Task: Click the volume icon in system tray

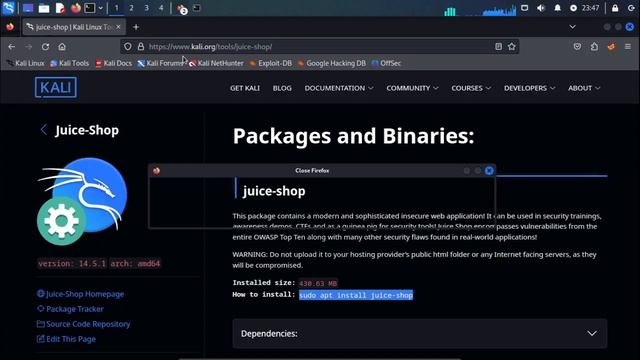Action: (x=541, y=8)
